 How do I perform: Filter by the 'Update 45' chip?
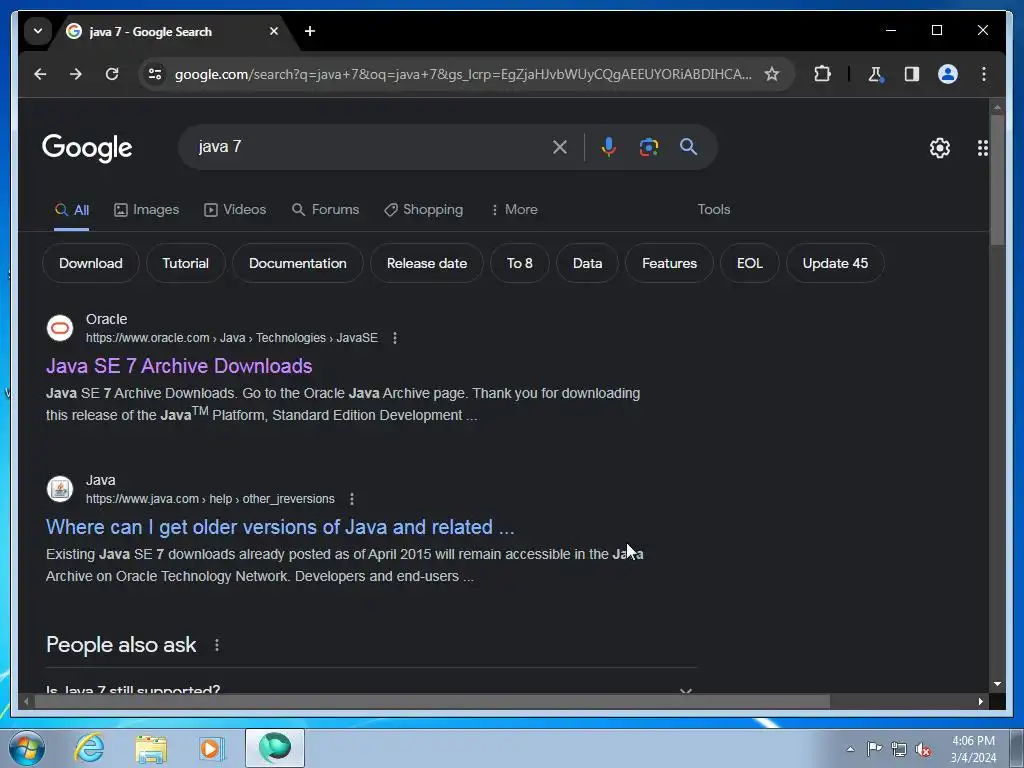tap(835, 263)
